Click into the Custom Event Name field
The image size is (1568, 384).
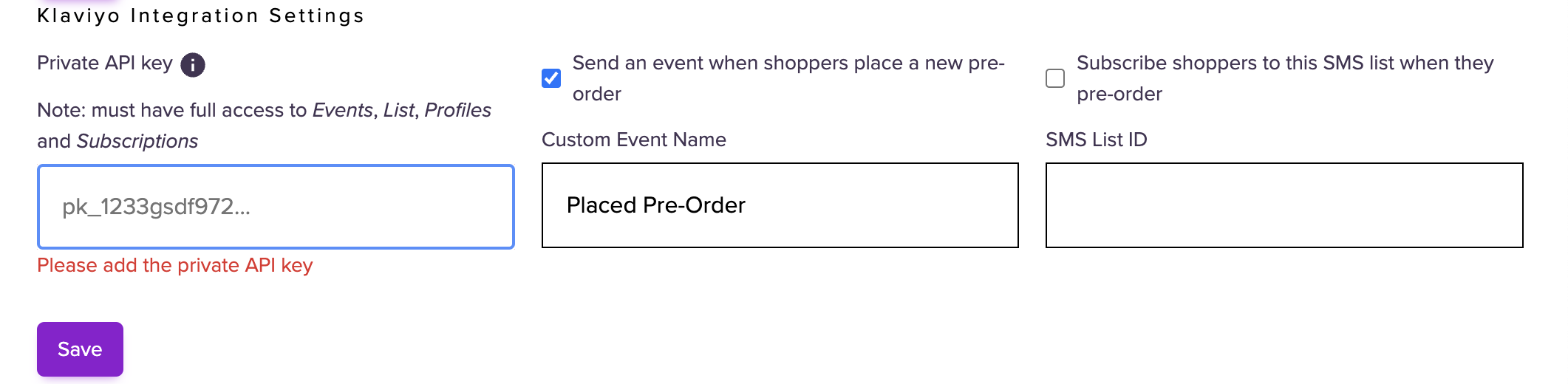click(x=780, y=205)
